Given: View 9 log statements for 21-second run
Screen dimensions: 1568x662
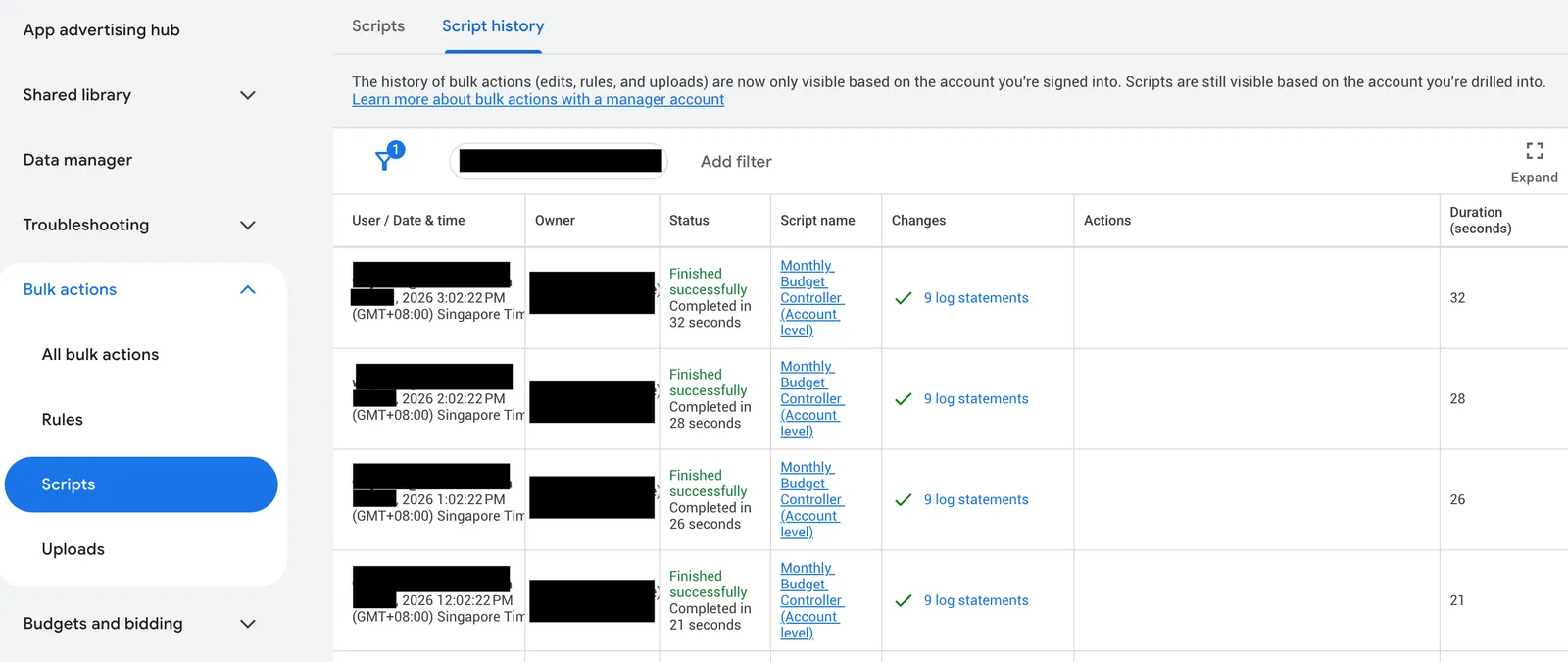Looking at the screenshot, I should click(976, 601).
